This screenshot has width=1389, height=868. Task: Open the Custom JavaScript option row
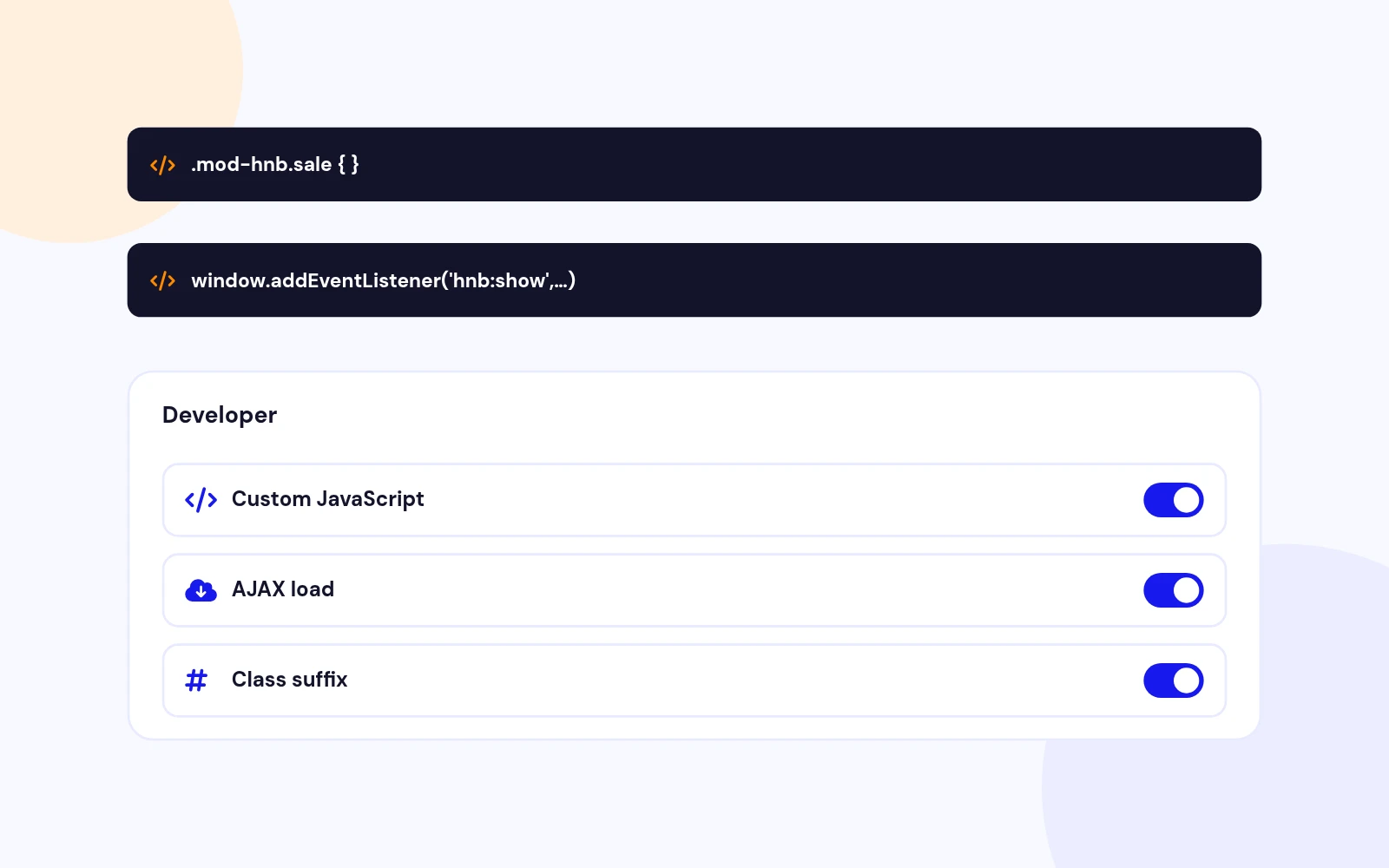694,500
